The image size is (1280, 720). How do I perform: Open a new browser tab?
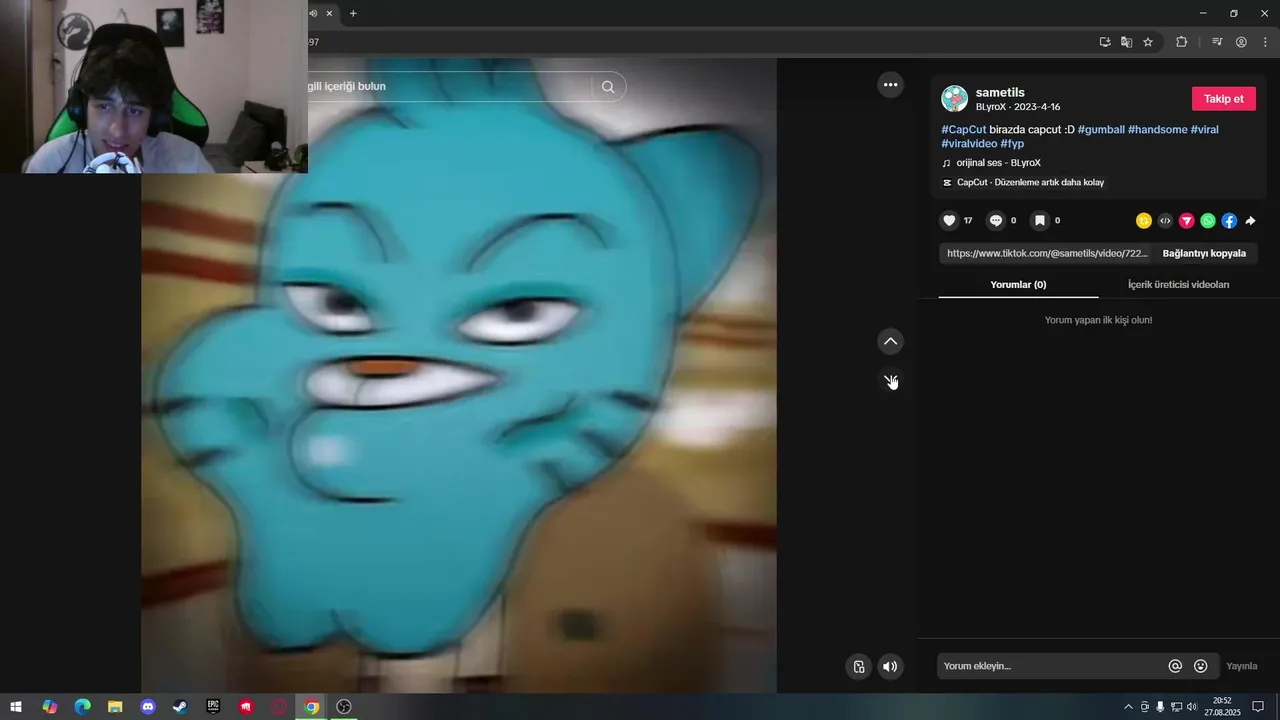tap(353, 13)
